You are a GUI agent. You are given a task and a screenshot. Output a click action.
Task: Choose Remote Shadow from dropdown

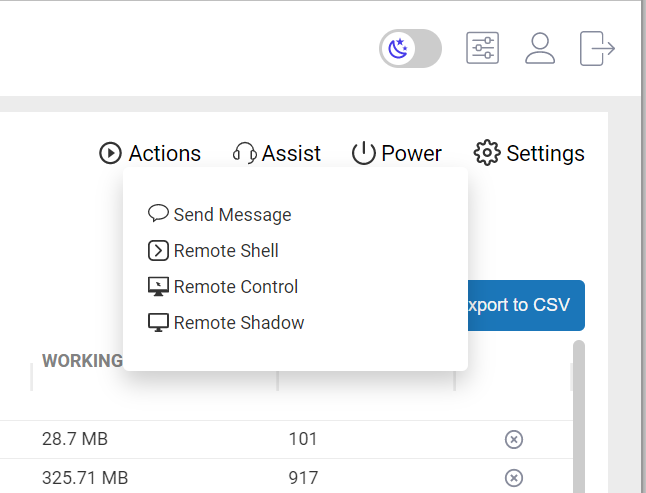click(x=226, y=322)
